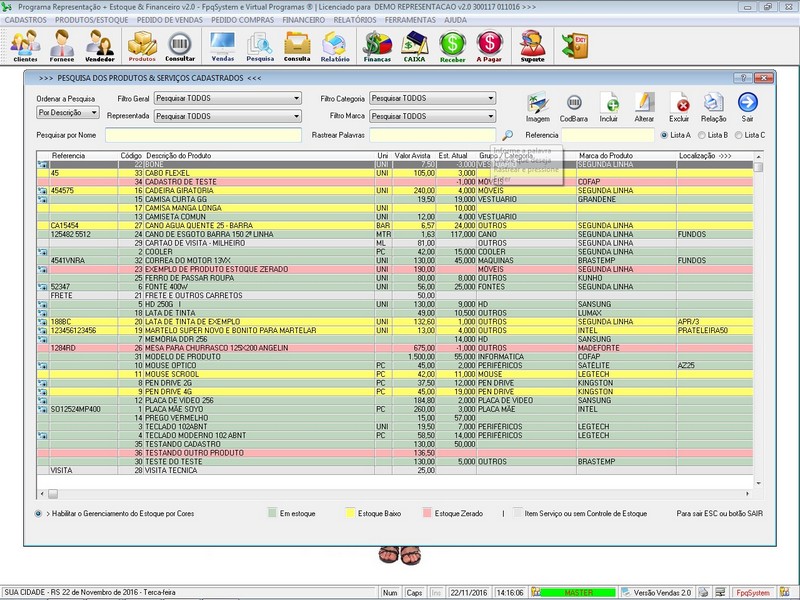Select the Lista B radio button
The width and height of the screenshot is (800, 600).
pyautogui.click(x=702, y=135)
